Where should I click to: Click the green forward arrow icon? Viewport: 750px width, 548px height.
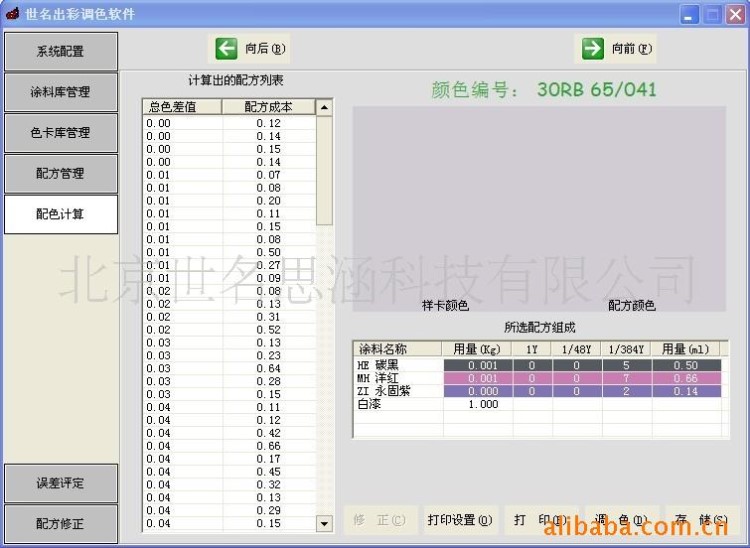[593, 48]
